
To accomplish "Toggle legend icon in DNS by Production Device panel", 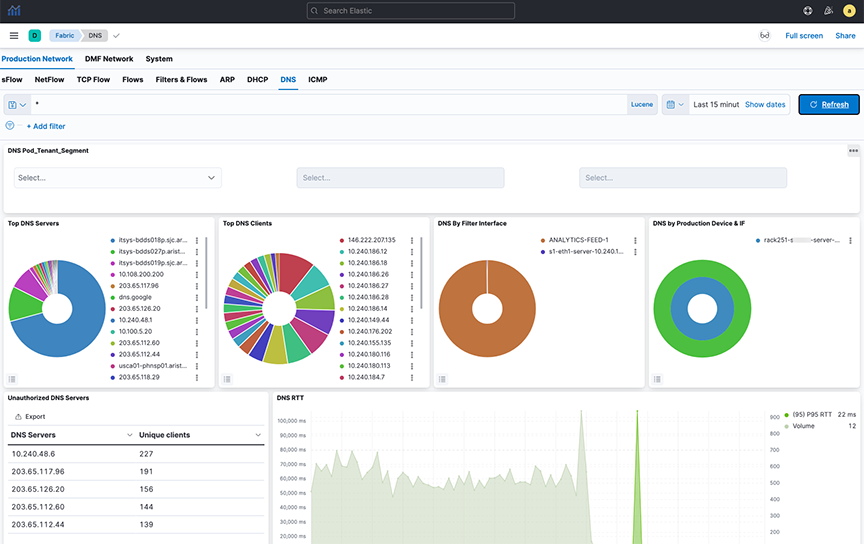I will click(657, 379).
